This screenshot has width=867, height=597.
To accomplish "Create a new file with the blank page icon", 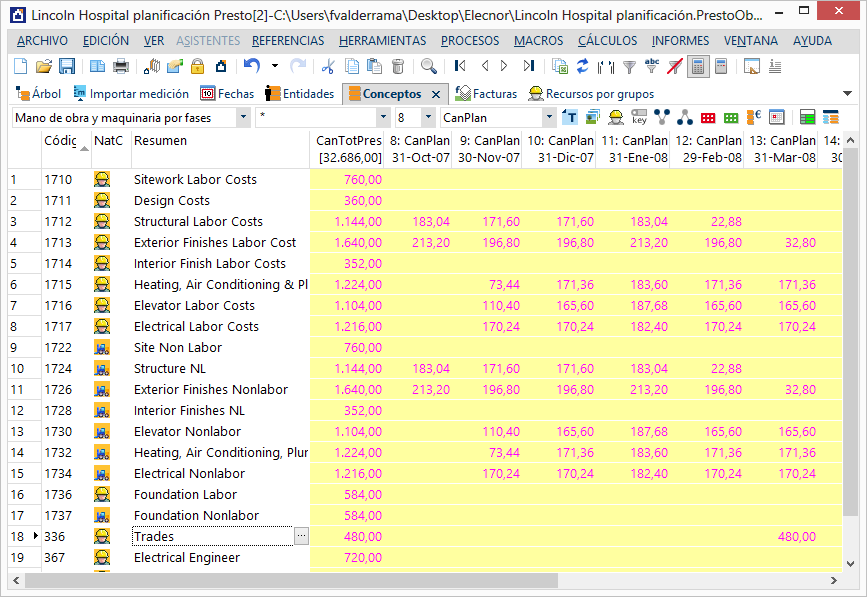I will coord(20,66).
